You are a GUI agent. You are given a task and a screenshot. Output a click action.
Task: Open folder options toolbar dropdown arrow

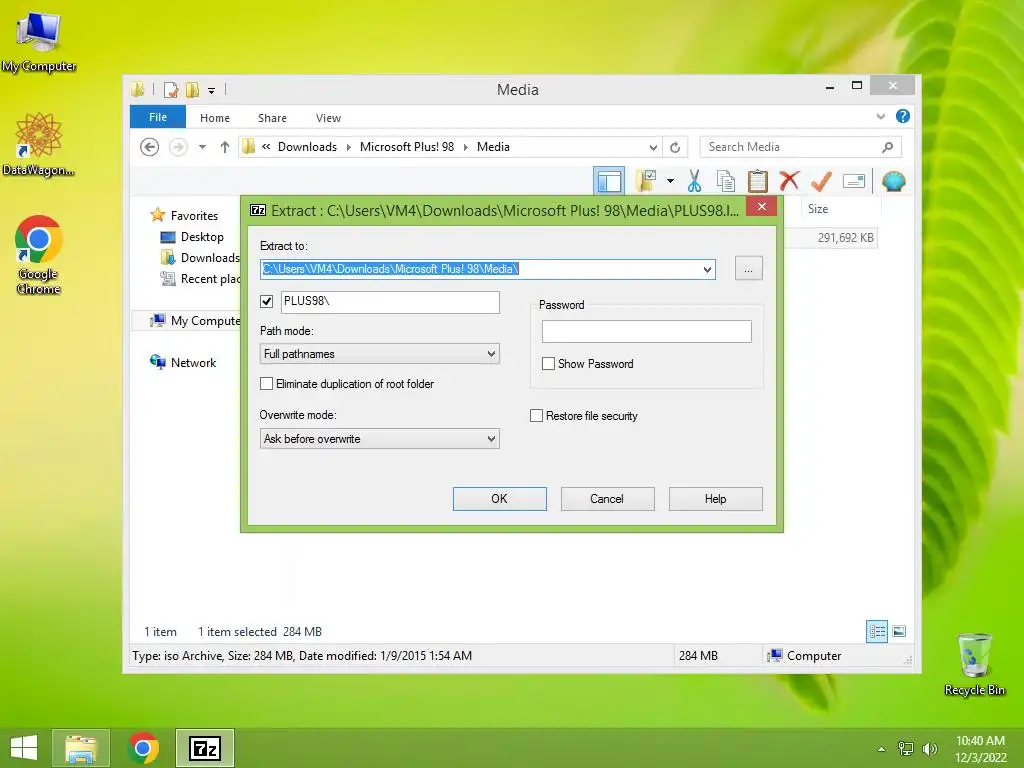(670, 181)
